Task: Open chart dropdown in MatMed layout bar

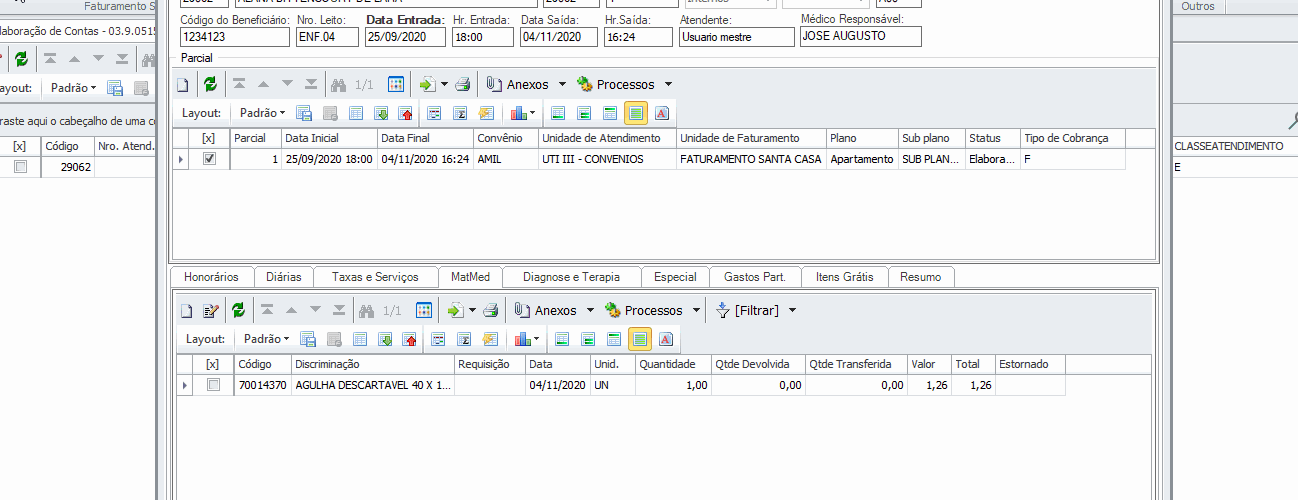Action: 535,339
